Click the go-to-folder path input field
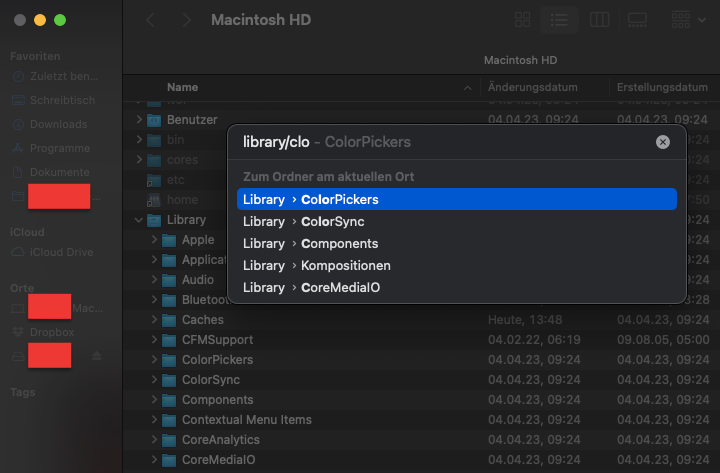This screenshot has width=720, height=473. click(x=440, y=142)
